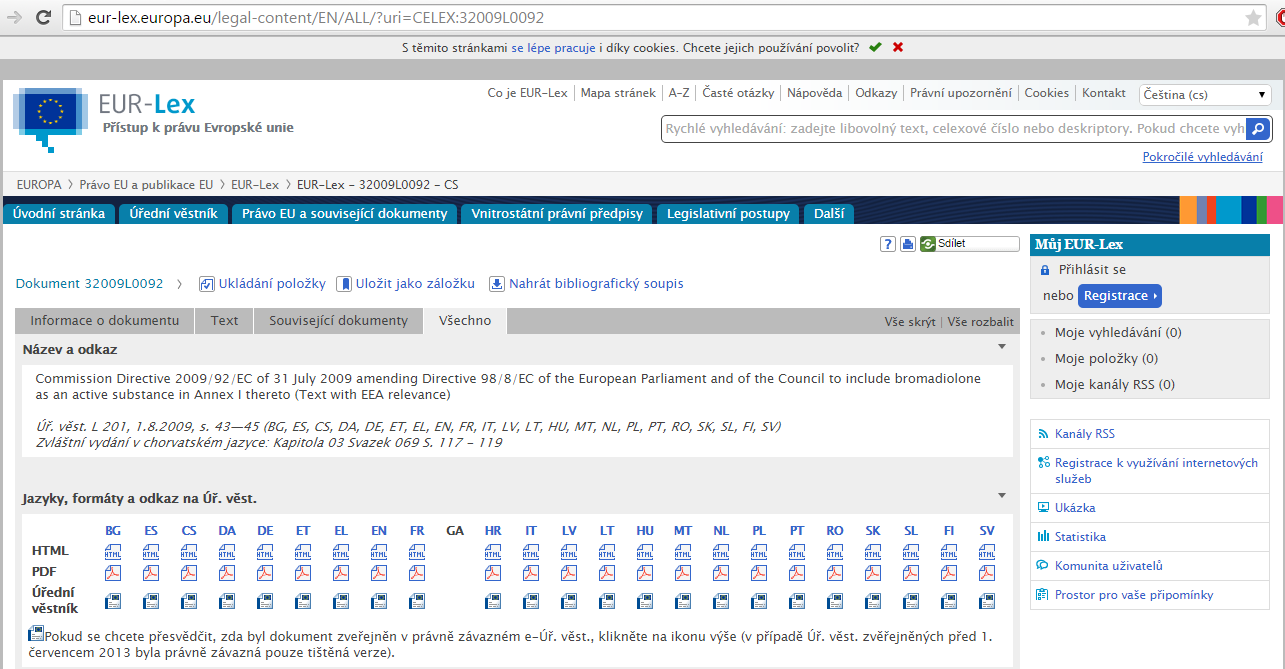Switch to the Text tab
1285x669 pixels.
[x=224, y=321]
